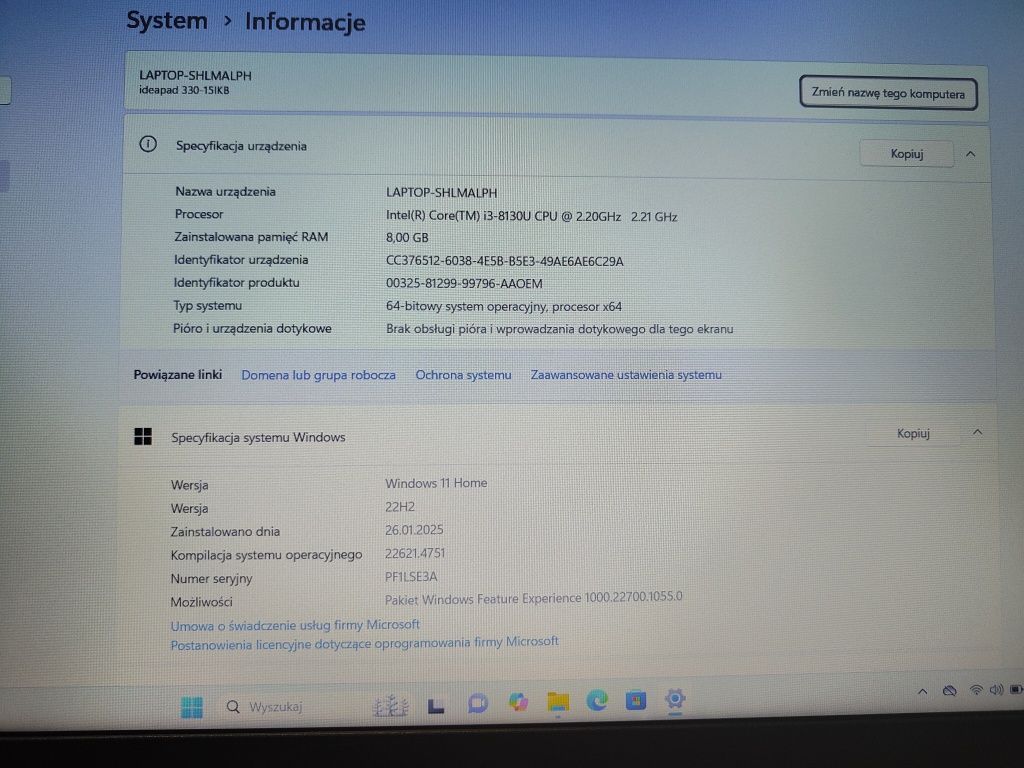Click the info icon beside Specyfikacja urządzenia
This screenshot has width=1024, height=768.
148,144
